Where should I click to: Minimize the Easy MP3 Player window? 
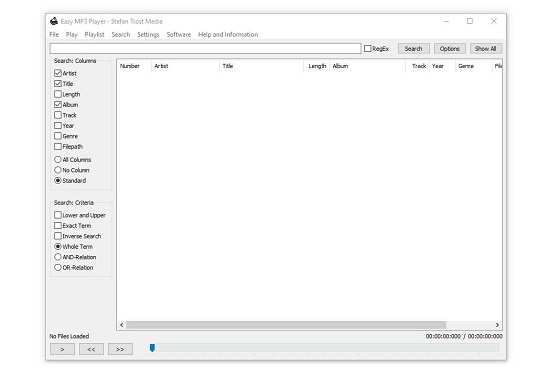pyautogui.click(x=446, y=21)
